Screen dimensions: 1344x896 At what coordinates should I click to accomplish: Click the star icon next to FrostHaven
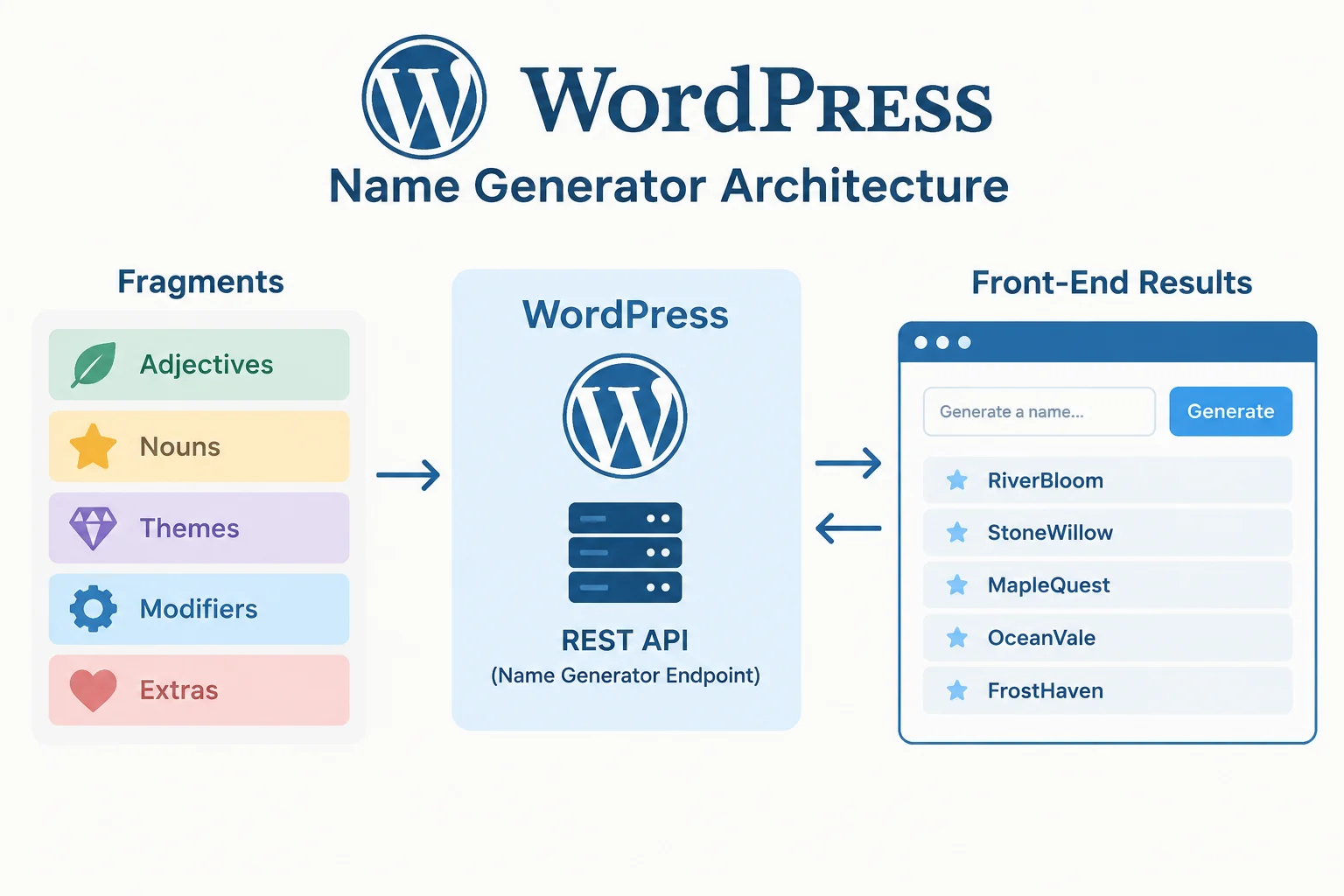click(957, 690)
